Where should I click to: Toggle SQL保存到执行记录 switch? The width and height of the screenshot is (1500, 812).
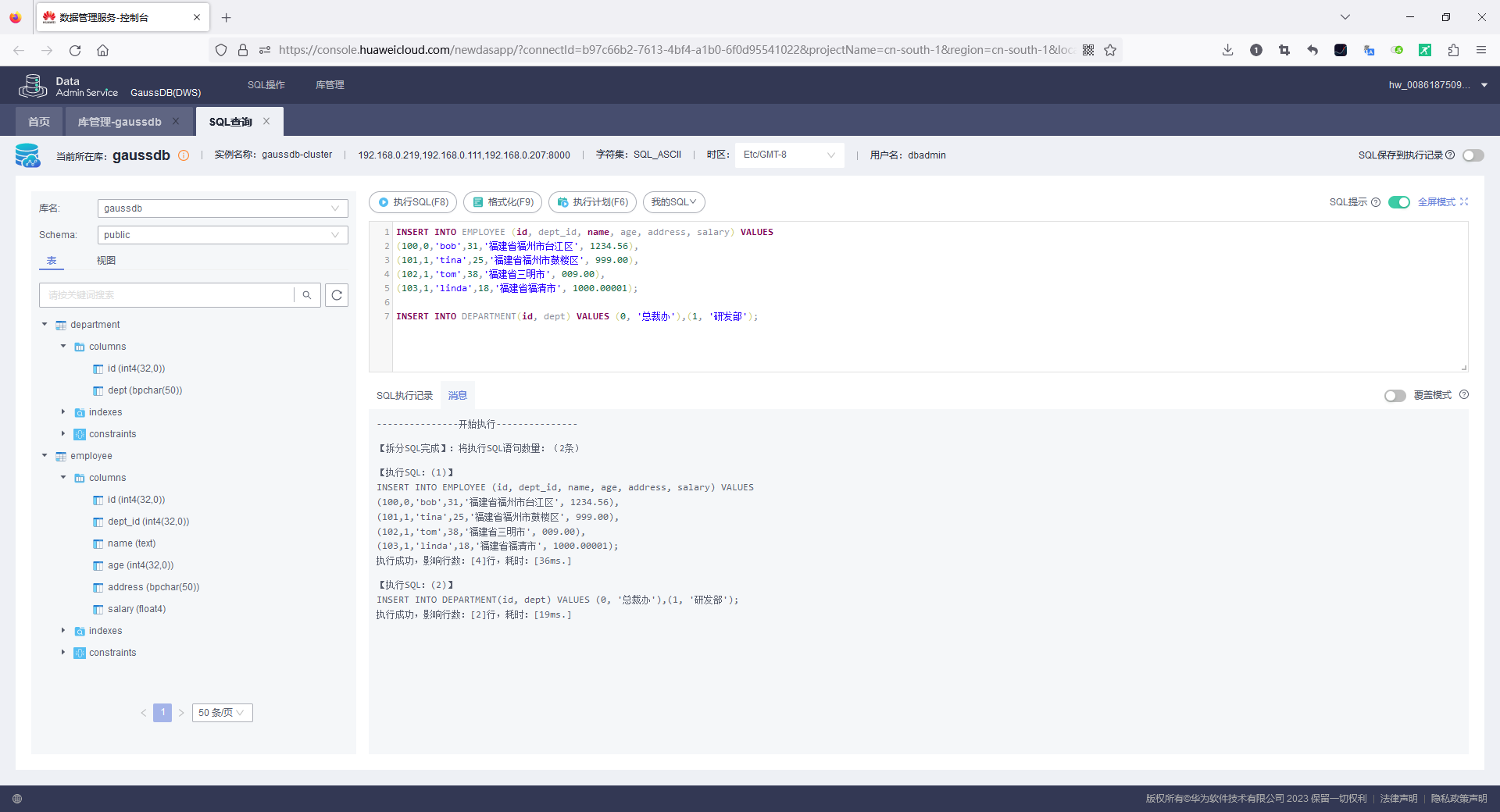tap(1473, 155)
